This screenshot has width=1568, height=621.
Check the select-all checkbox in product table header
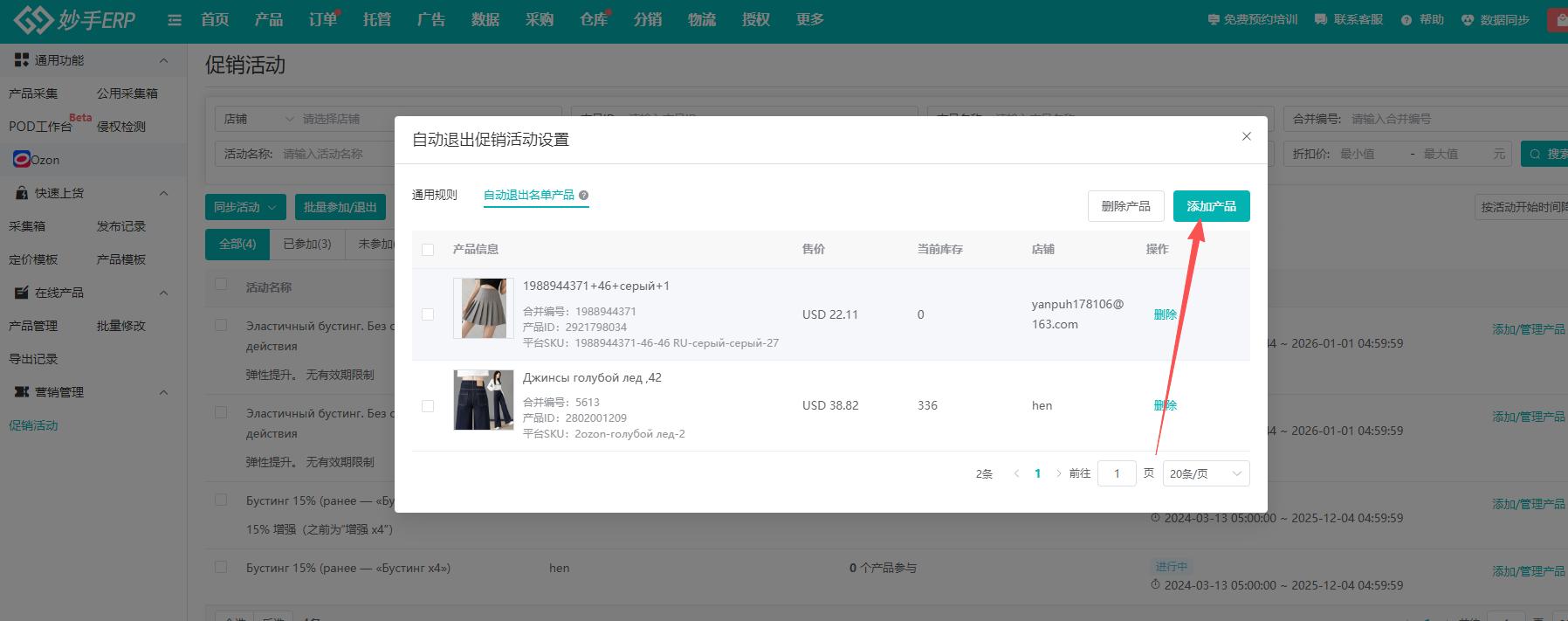[x=428, y=250]
